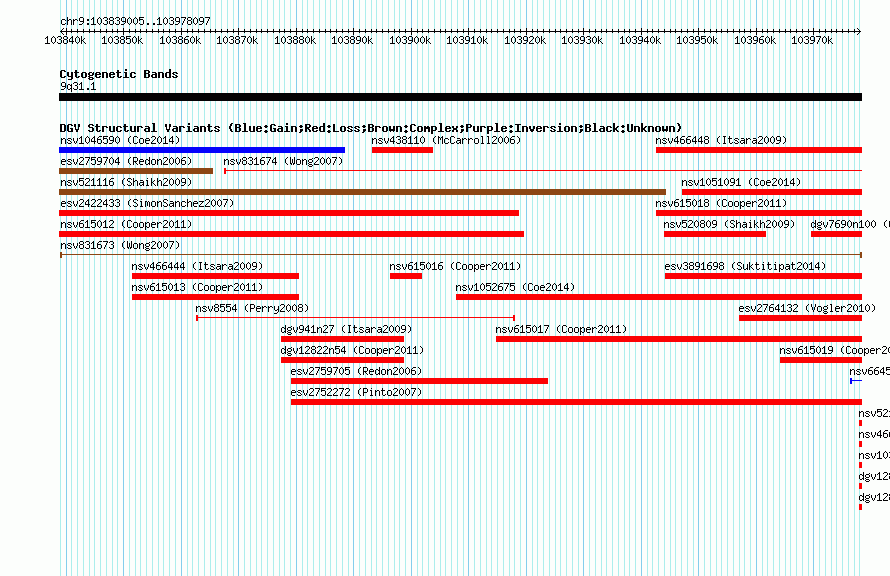Open esv2759705 (Redon2006) label
This screenshot has height=576, width=890.
click(356, 371)
